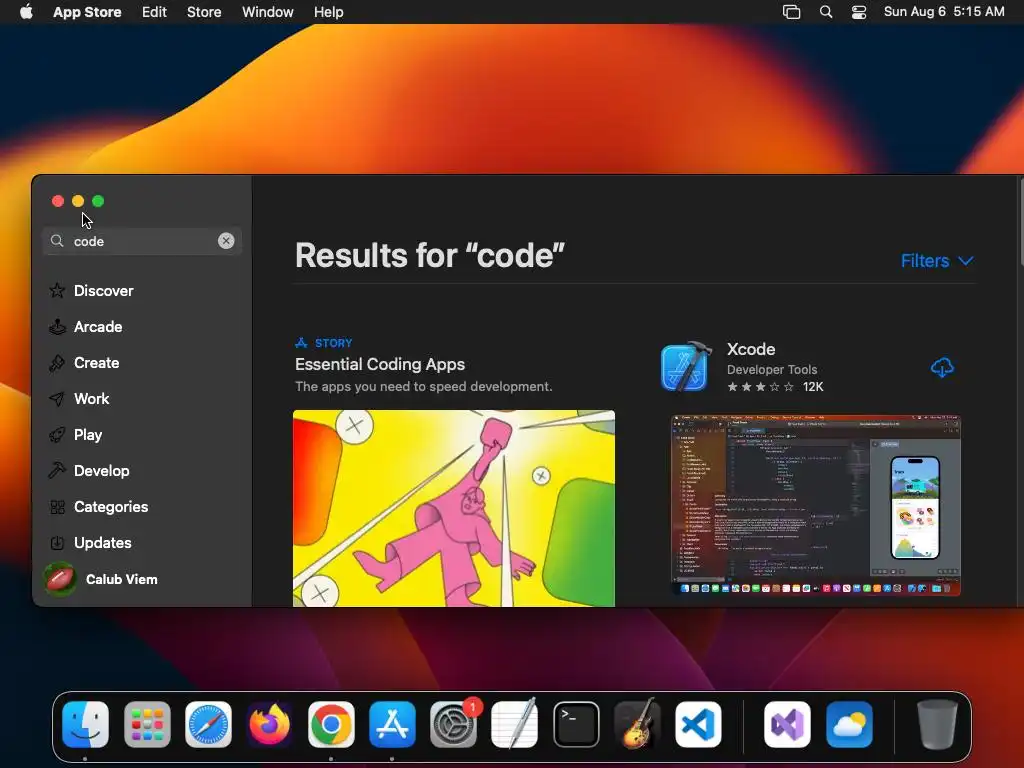
Task: Open Finder from the Dock
Action: 86,724
